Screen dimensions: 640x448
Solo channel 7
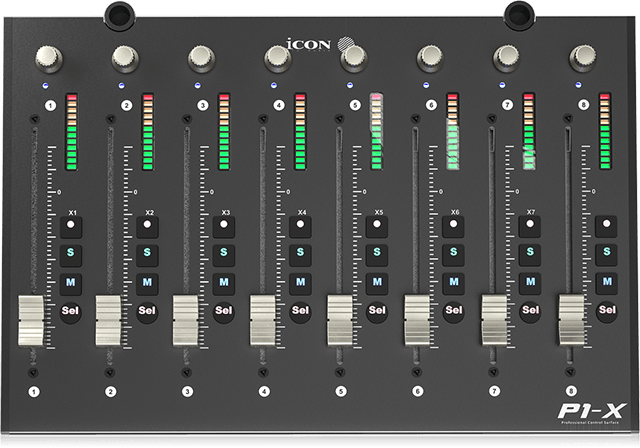pos(530,254)
